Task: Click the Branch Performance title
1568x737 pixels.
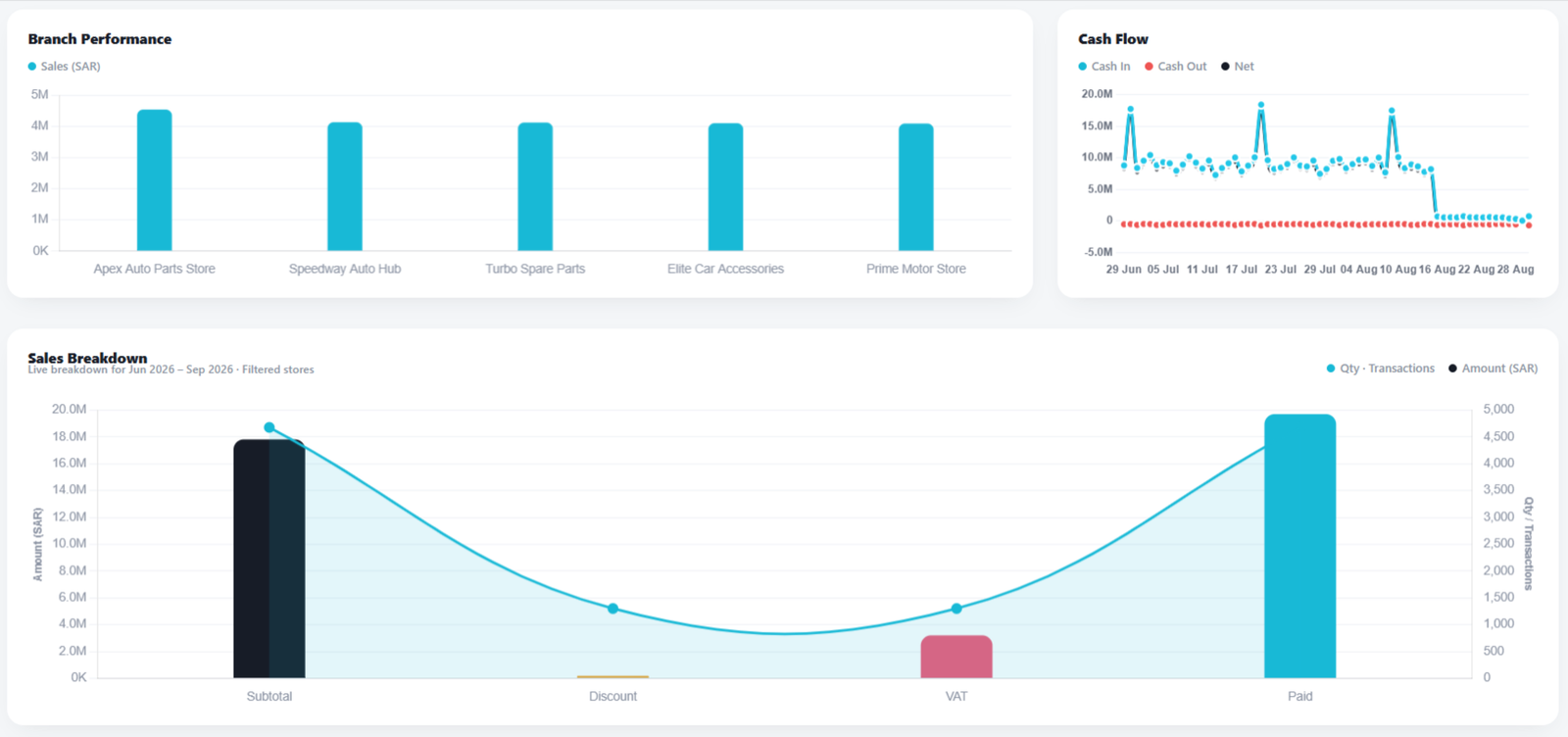Action: coord(100,39)
